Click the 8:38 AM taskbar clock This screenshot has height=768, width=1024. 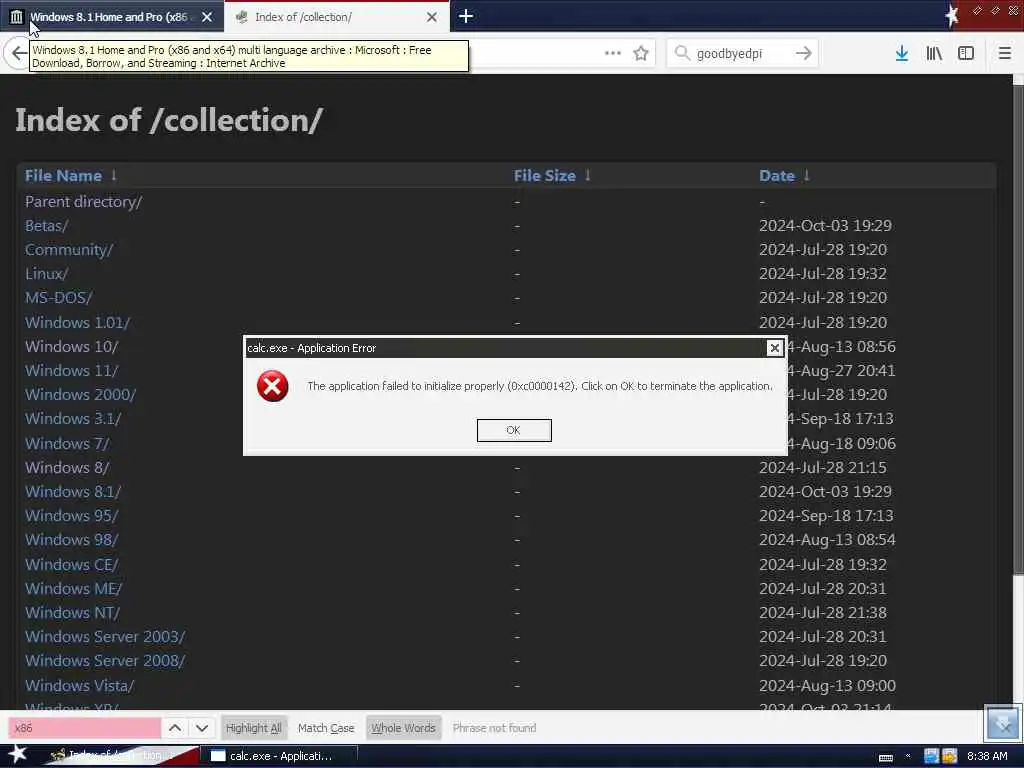tap(987, 756)
